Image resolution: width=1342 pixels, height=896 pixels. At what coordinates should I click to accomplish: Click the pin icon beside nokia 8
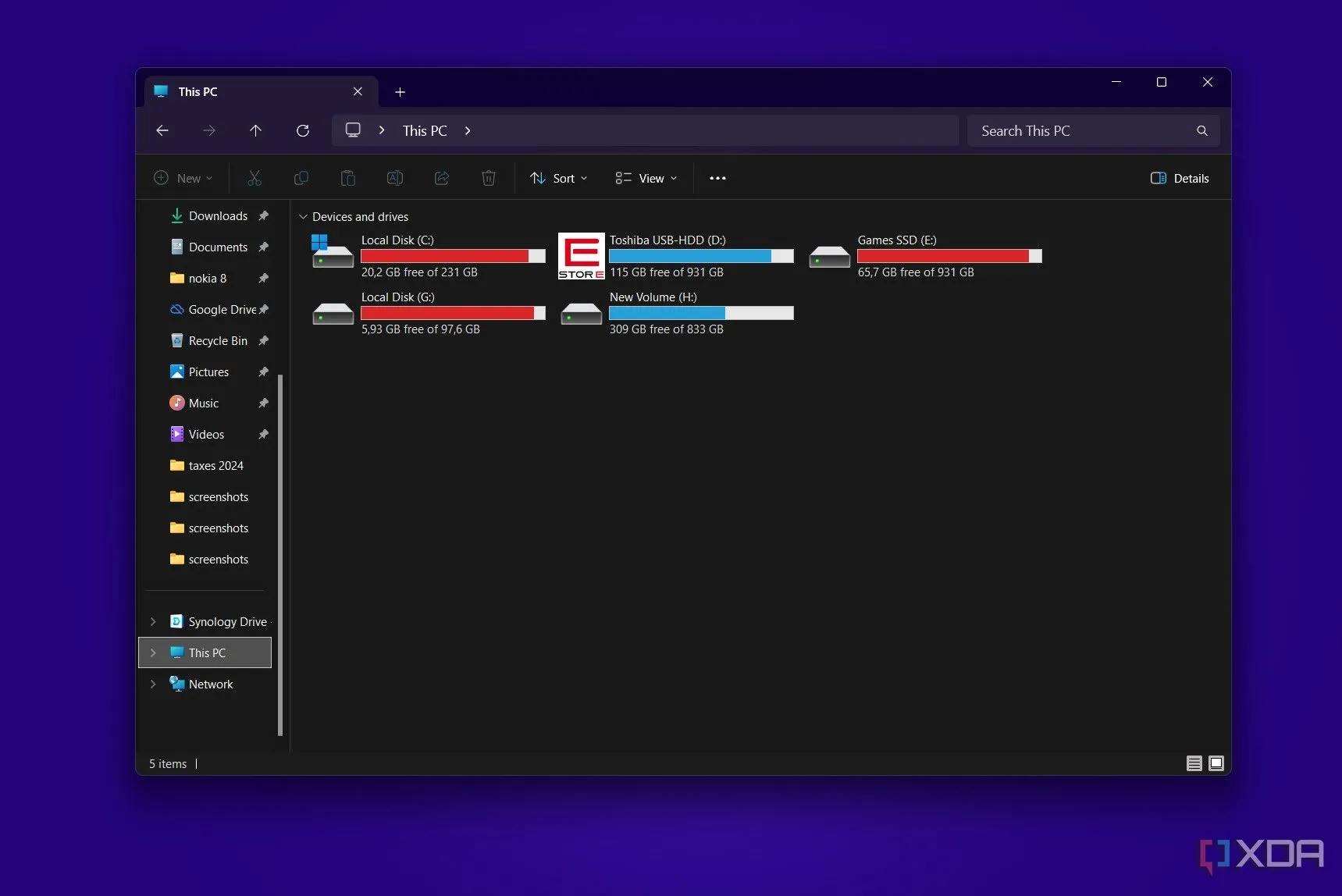click(x=264, y=278)
